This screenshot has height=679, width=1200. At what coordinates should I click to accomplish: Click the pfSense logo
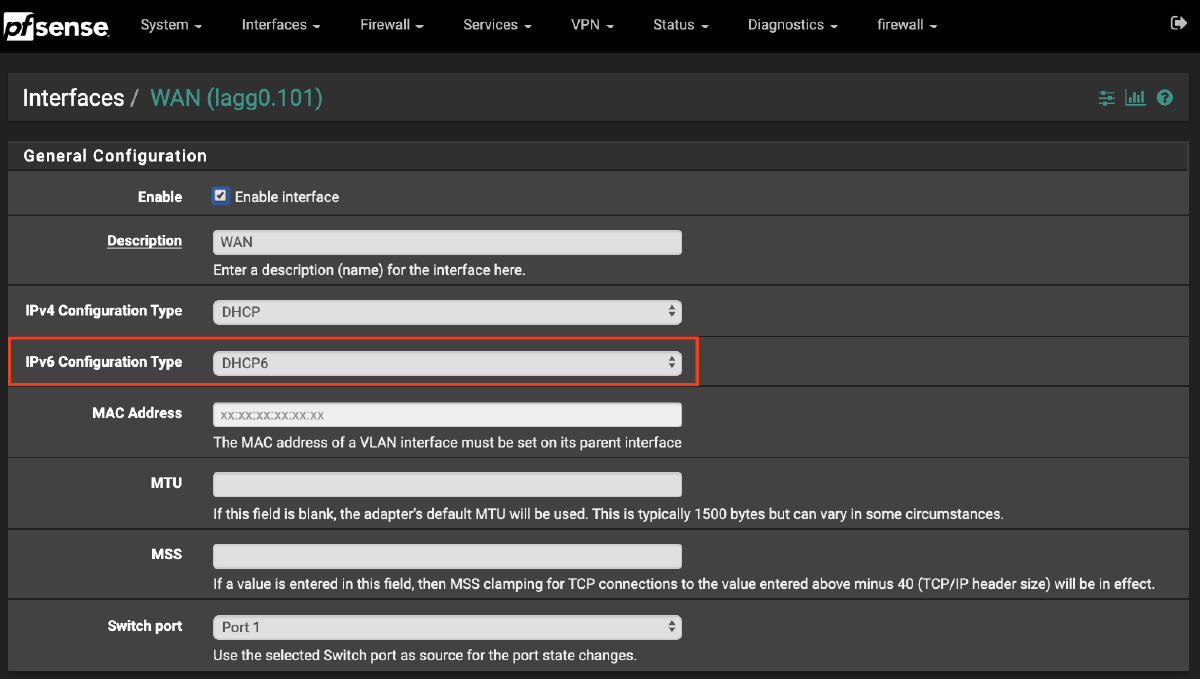(x=57, y=25)
